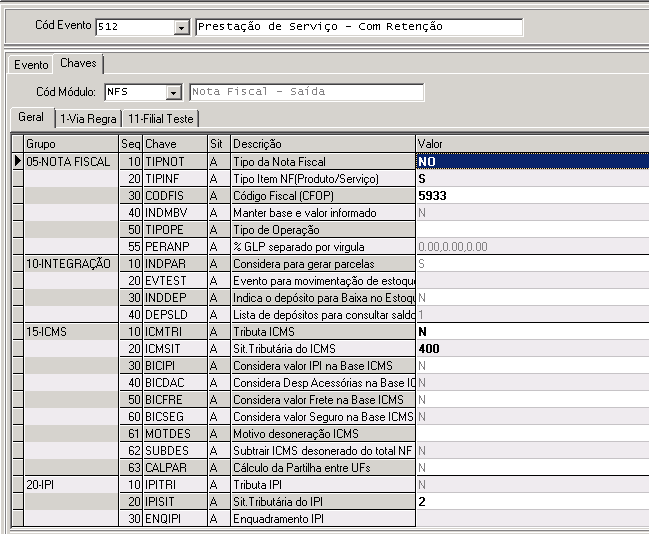This screenshot has width=649, height=534.
Task: Select the Chaves tab
Action: [78, 64]
